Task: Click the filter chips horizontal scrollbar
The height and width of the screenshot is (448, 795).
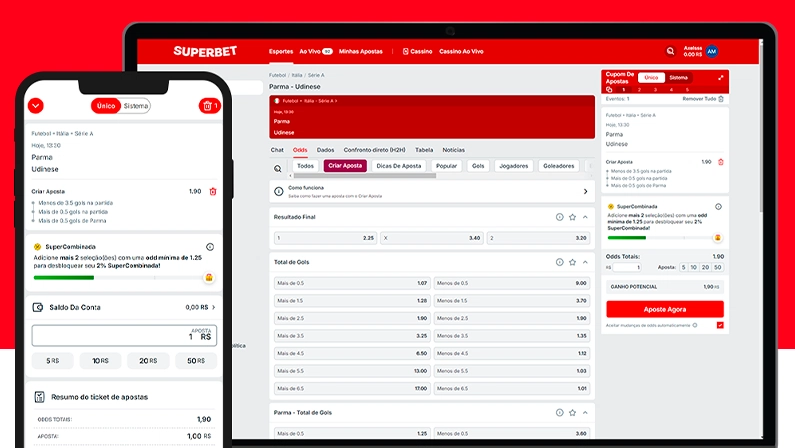Action: [365, 176]
